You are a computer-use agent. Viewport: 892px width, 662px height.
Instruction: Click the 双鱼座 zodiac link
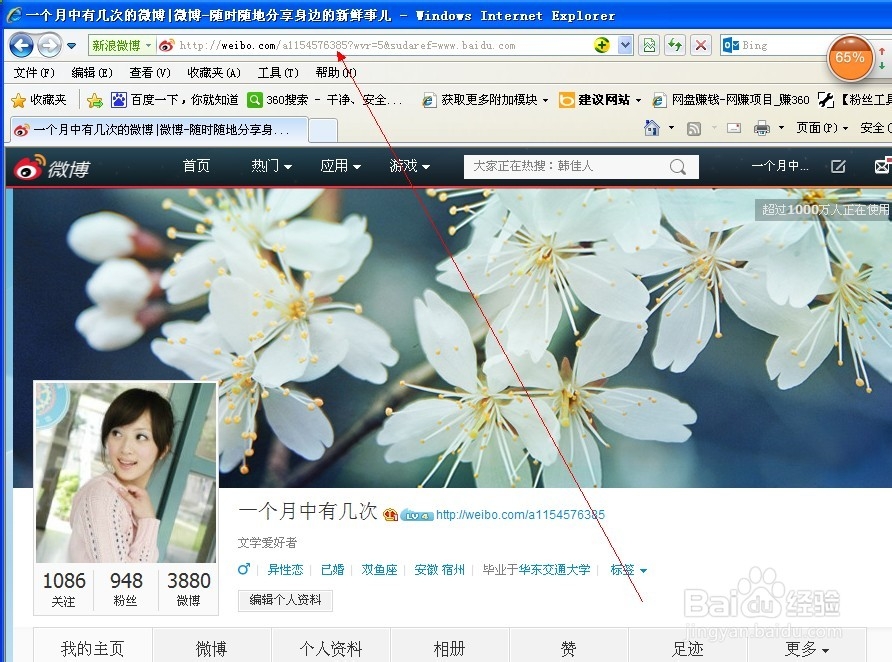379,570
